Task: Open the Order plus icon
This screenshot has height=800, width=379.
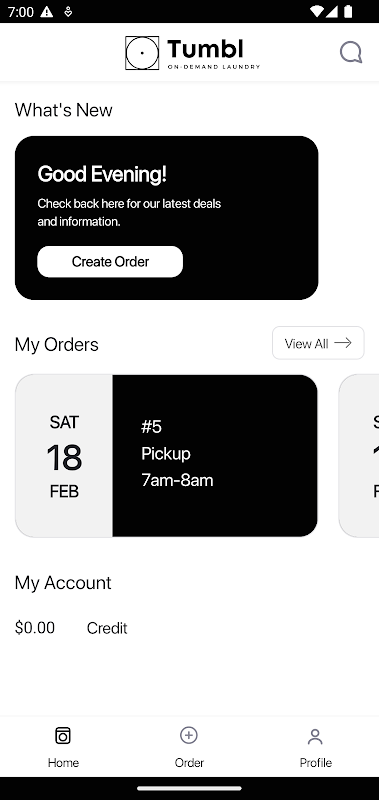Action: tap(189, 735)
